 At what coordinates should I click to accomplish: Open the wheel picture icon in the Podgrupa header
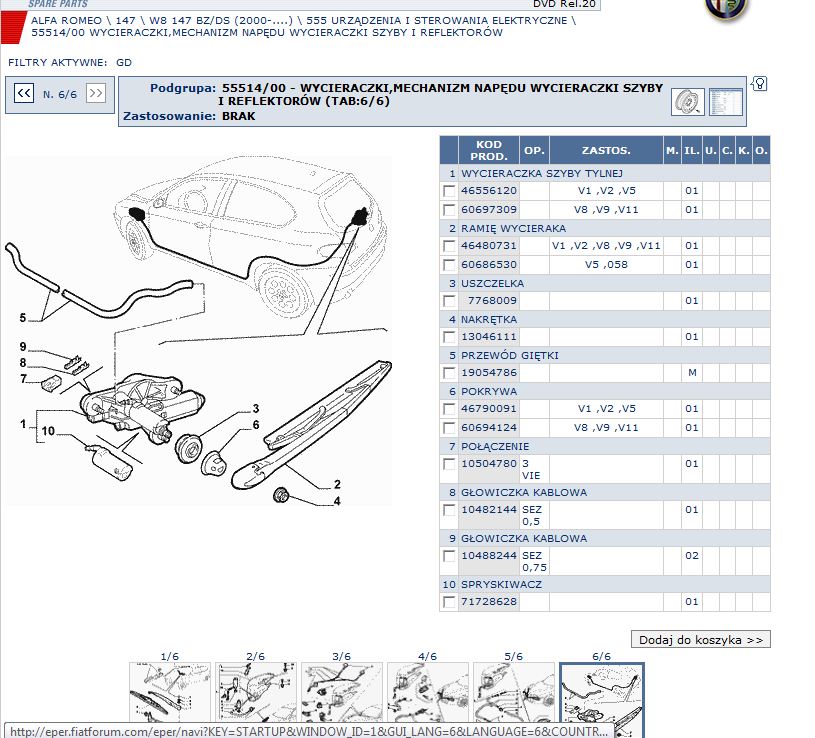tap(688, 101)
